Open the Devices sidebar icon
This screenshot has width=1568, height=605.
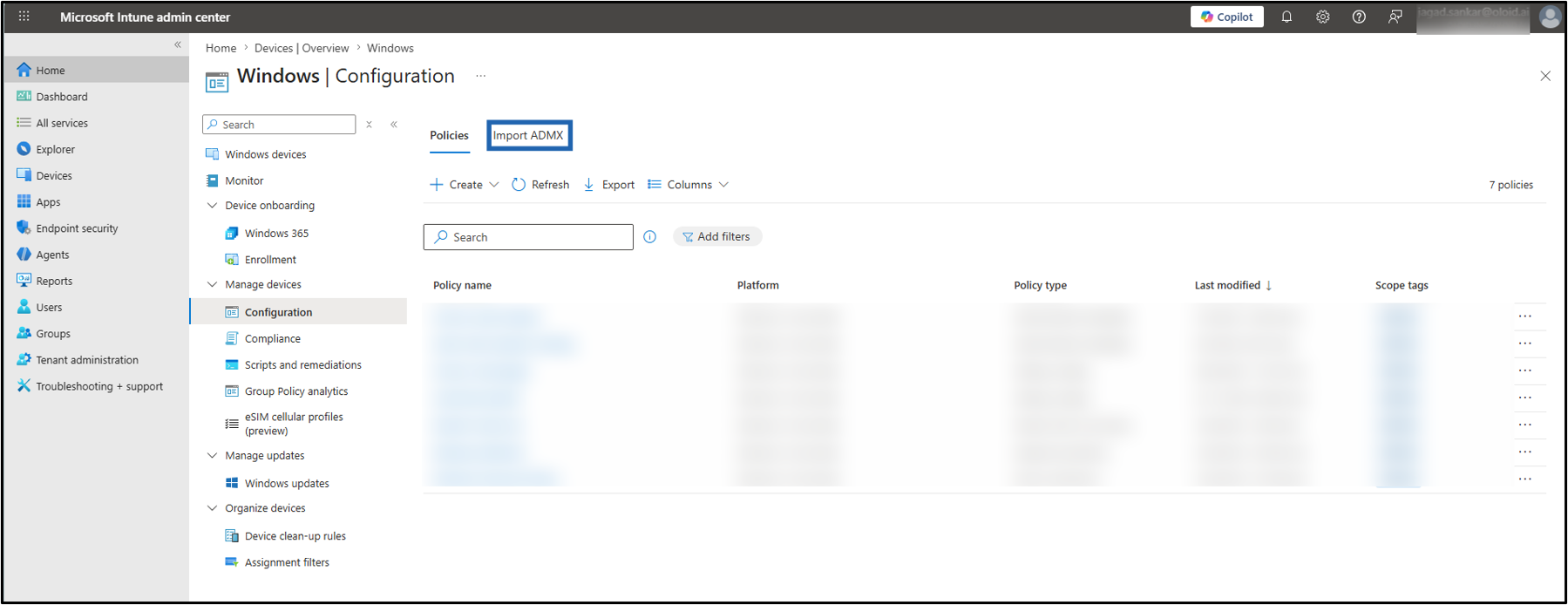pos(24,175)
